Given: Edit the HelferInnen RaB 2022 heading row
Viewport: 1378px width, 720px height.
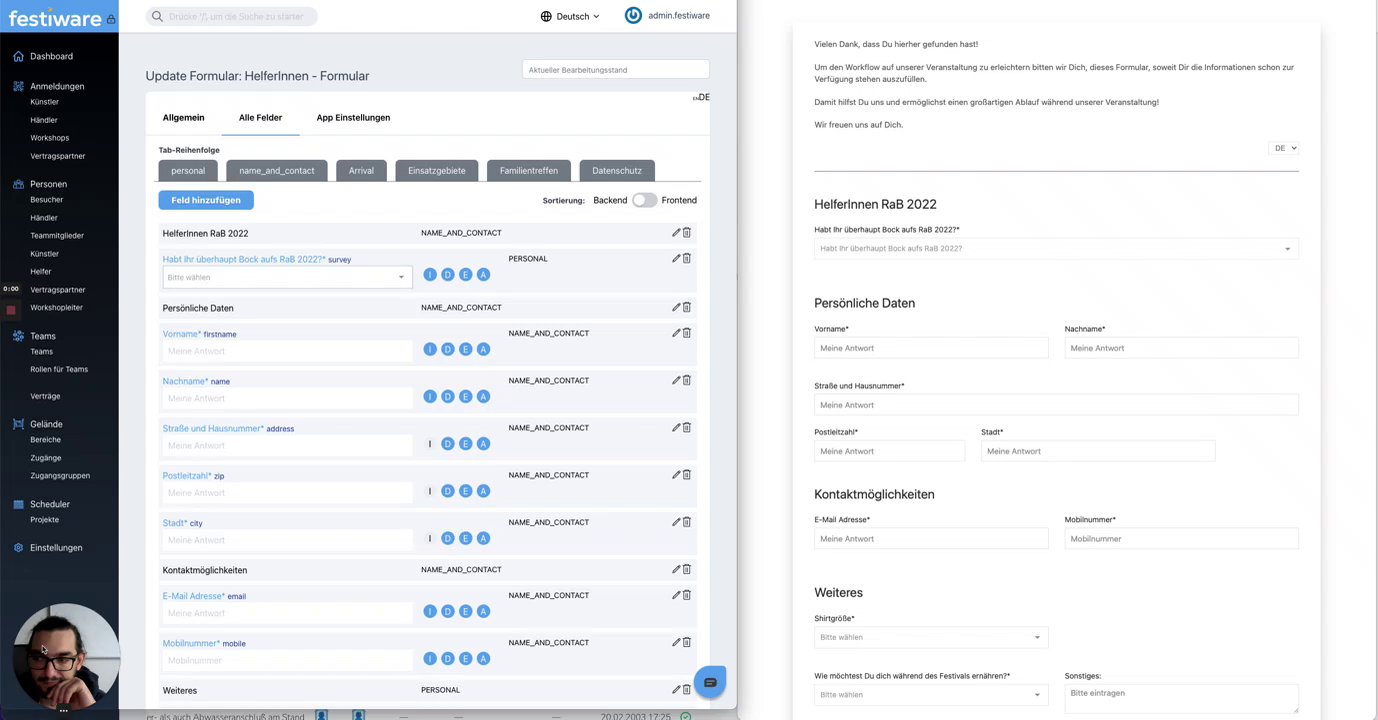Looking at the screenshot, I should click(x=676, y=232).
